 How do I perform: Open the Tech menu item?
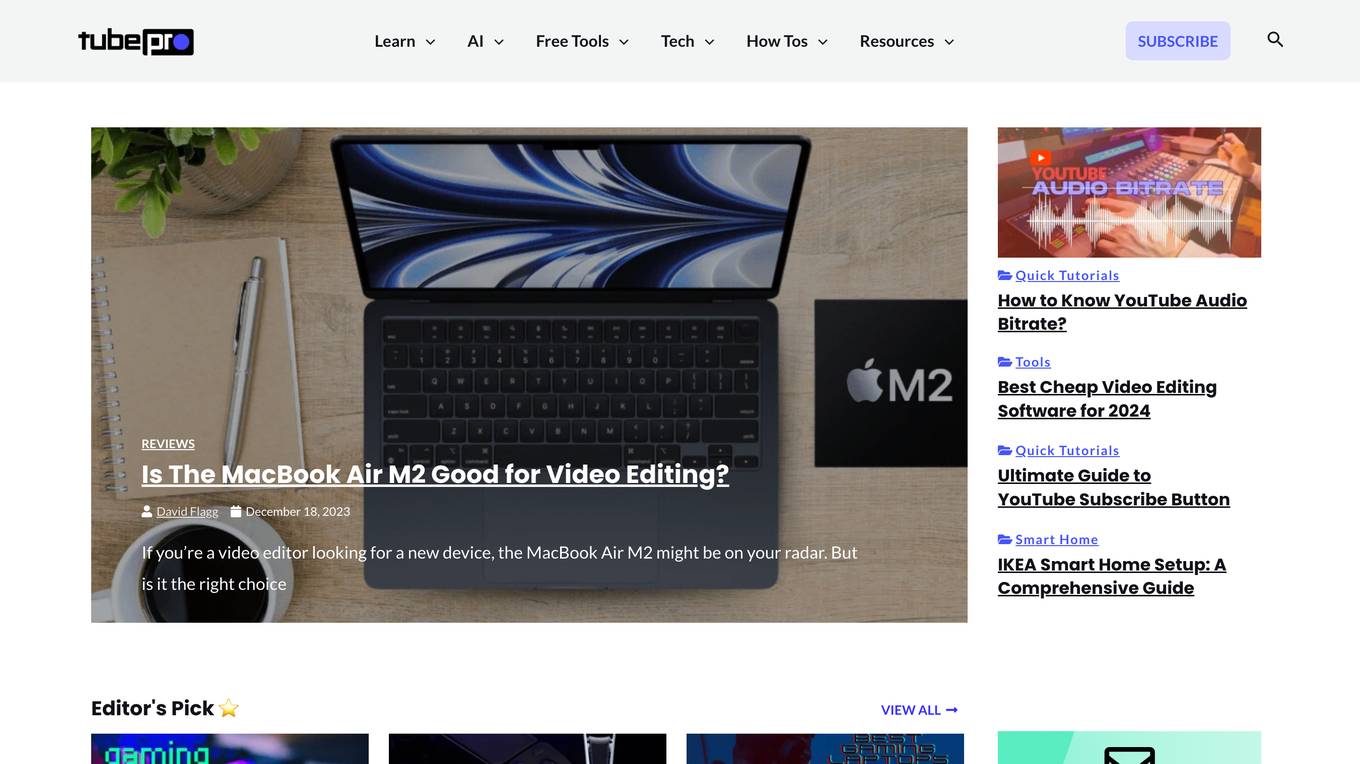click(x=678, y=41)
